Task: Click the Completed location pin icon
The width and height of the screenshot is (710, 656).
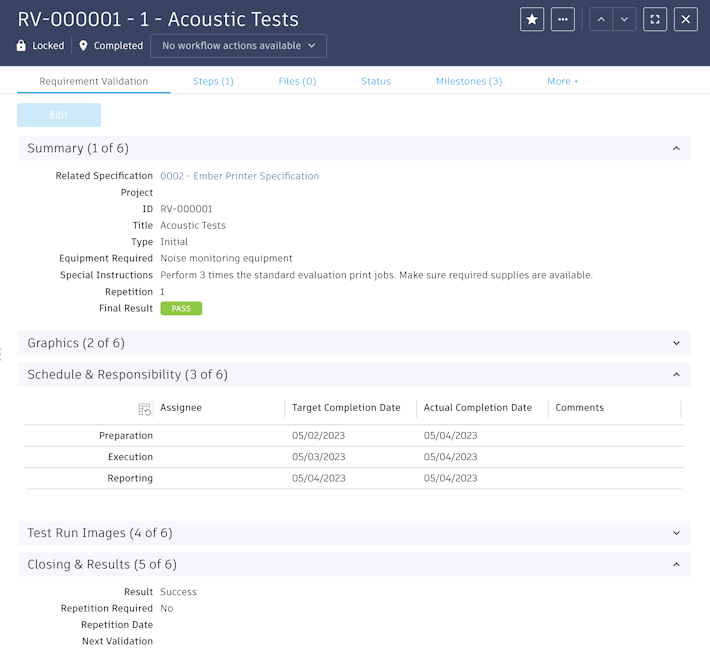Action: pos(84,46)
